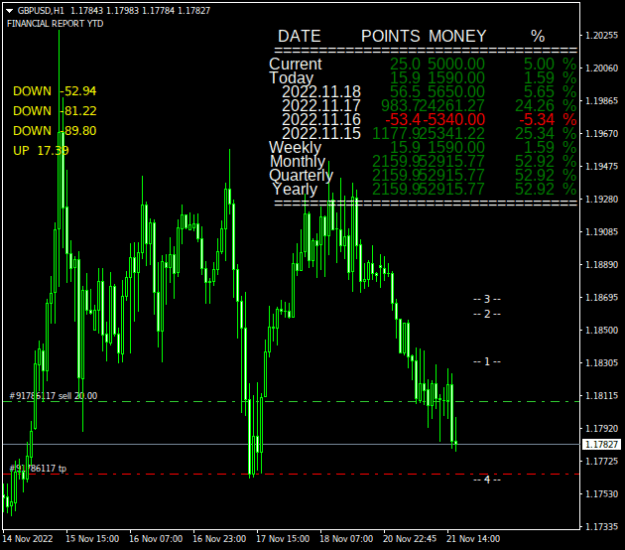Click the DOWN -81.22 label

(x=55, y=111)
